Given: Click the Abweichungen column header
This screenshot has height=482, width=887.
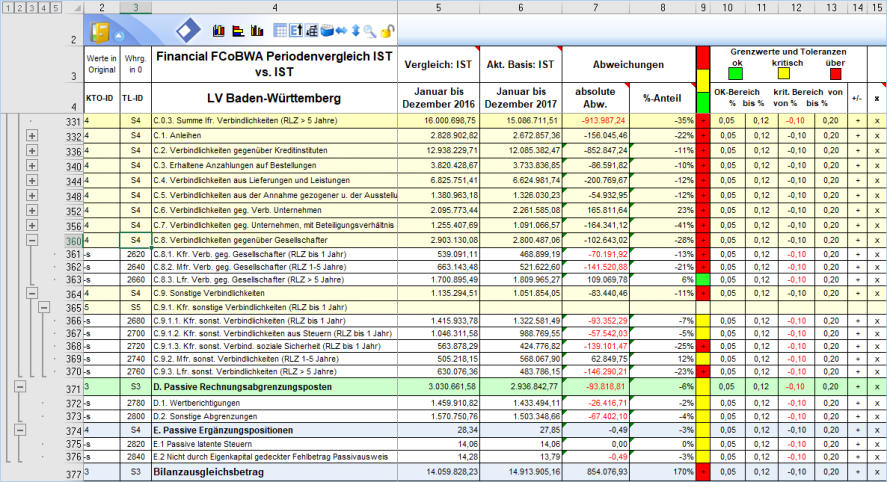Looking at the screenshot, I should click(628, 65).
